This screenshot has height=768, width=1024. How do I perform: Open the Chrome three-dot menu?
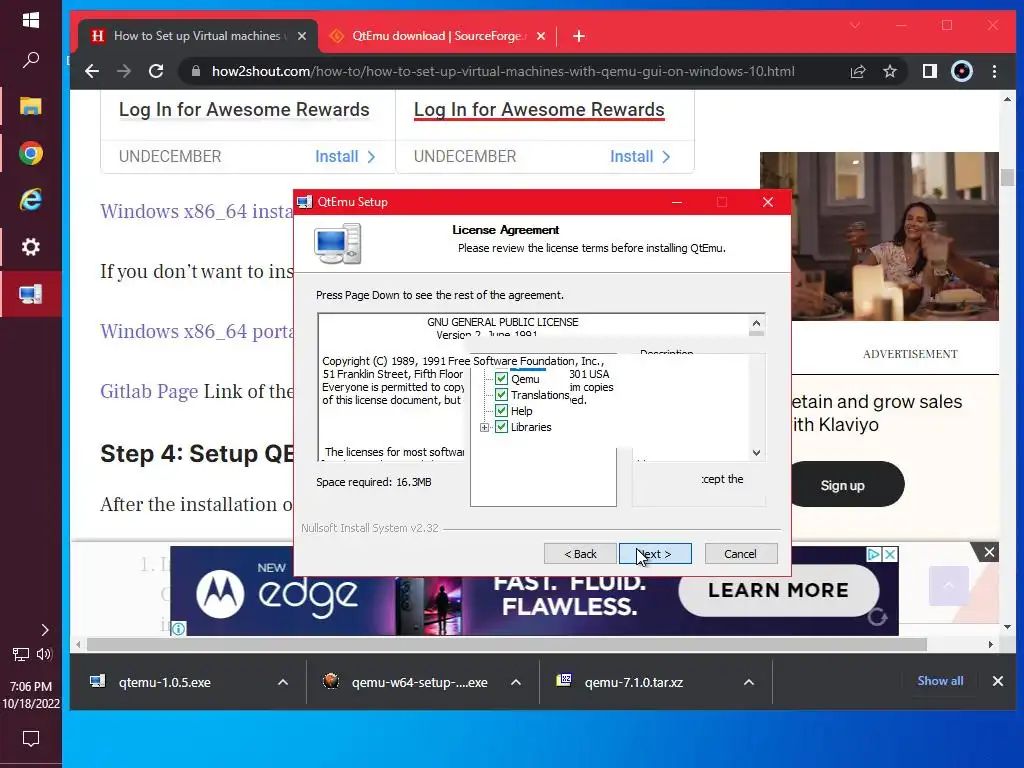click(x=995, y=71)
